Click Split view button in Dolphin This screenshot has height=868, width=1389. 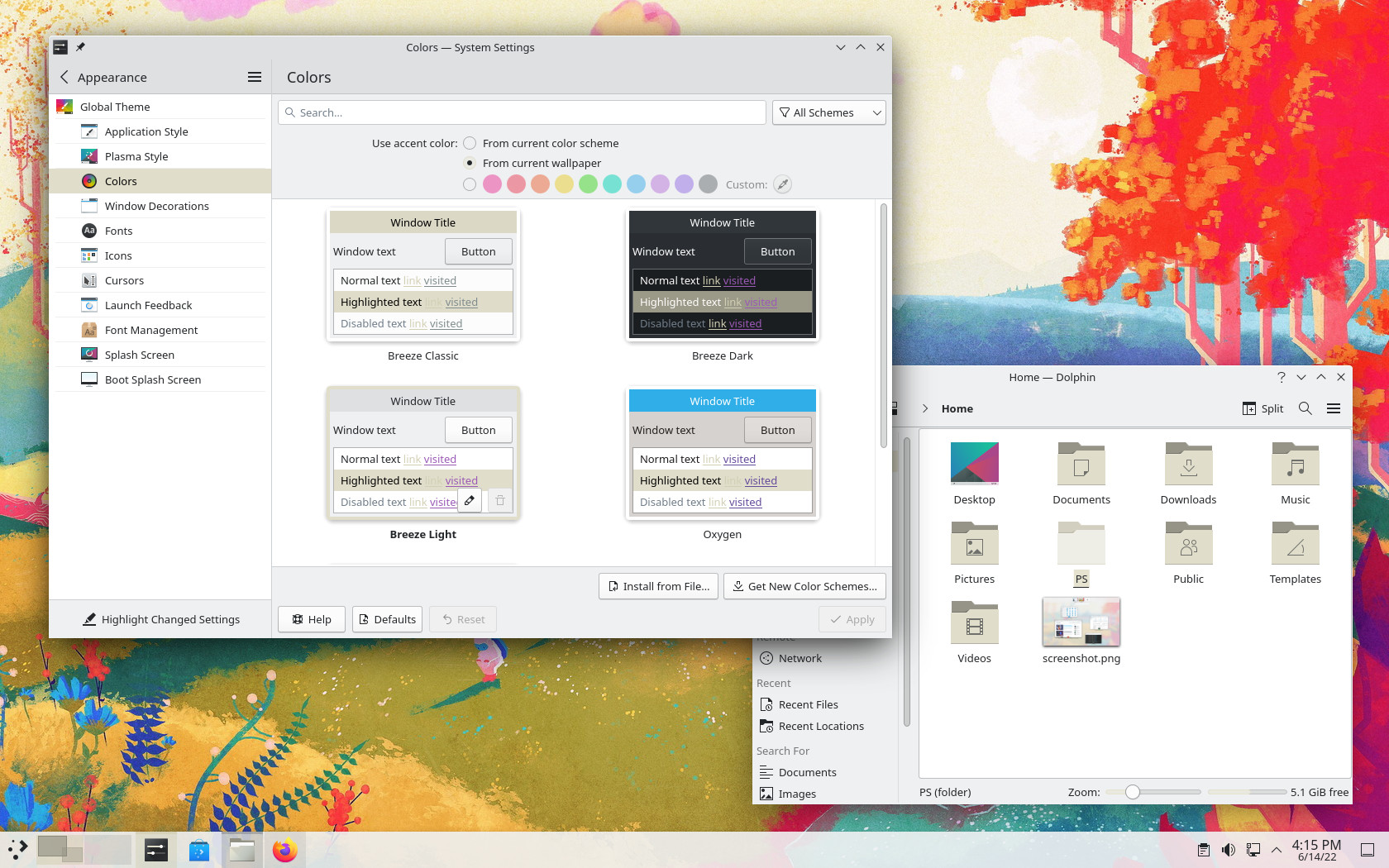(x=1263, y=408)
